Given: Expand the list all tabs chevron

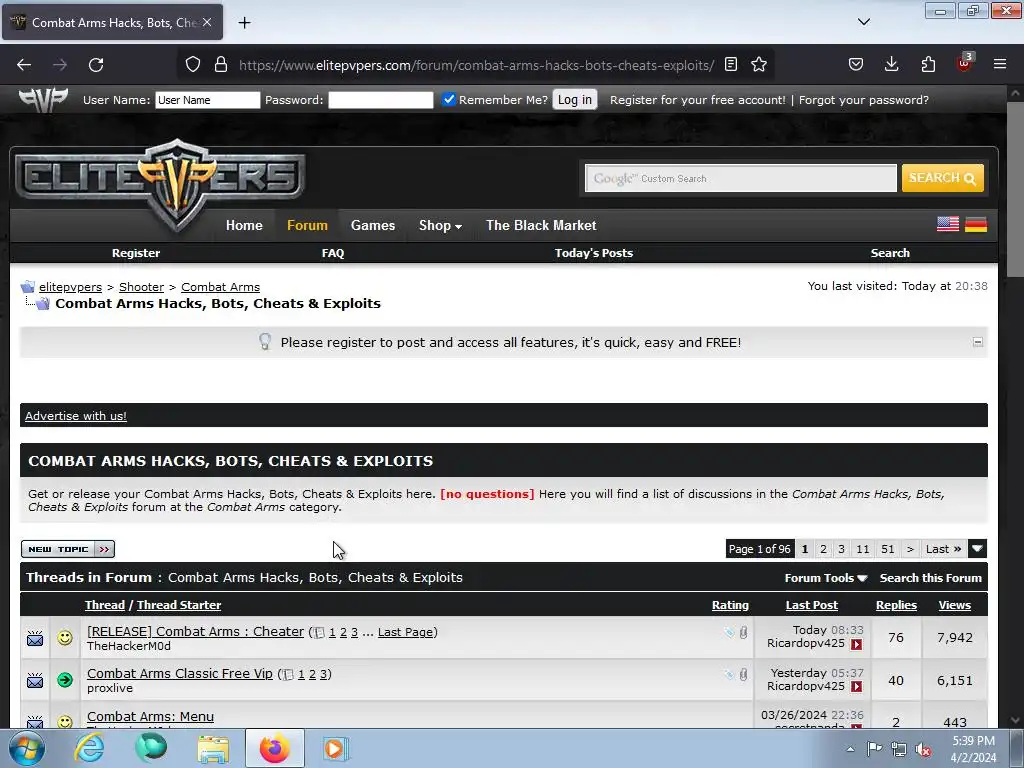Looking at the screenshot, I should [x=863, y=22].
